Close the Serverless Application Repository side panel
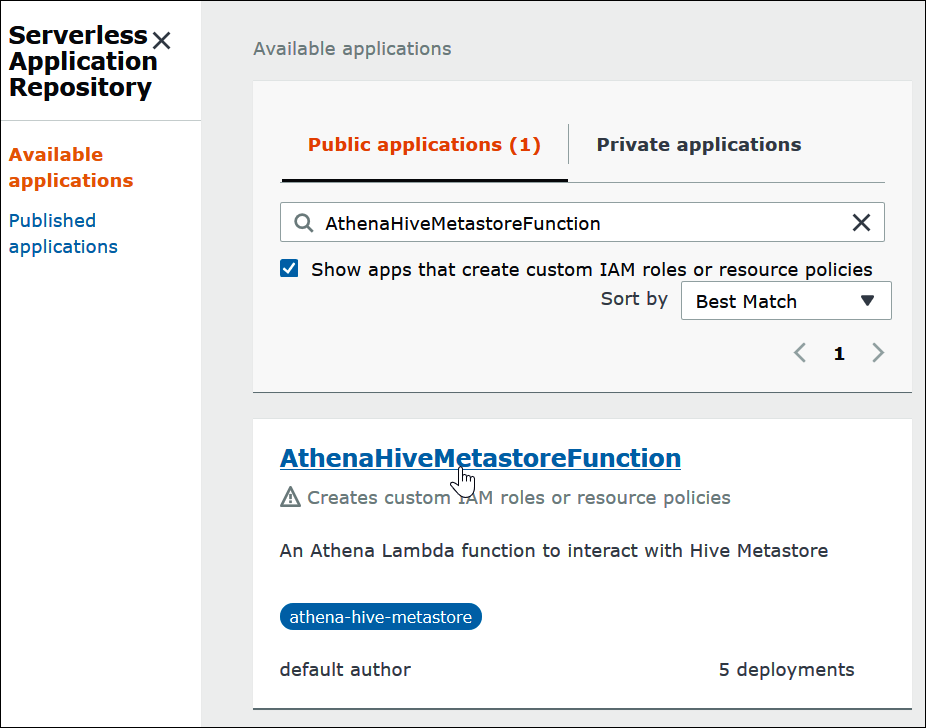The width and height of the screenshot is (926, 728). click(162, 41)
